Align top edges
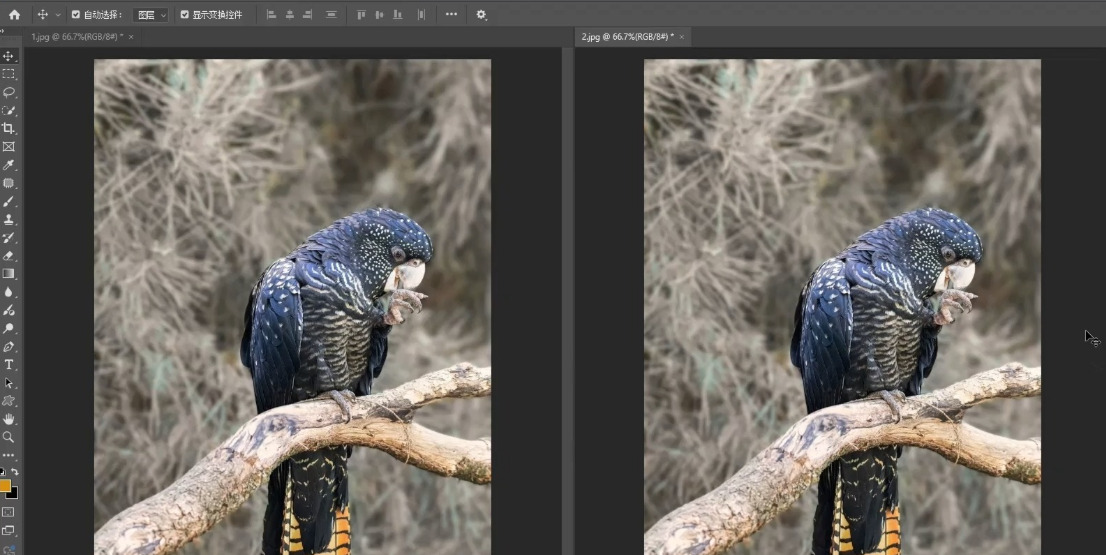The height and width of the screenshot is (555, 1106). point(361,14)
